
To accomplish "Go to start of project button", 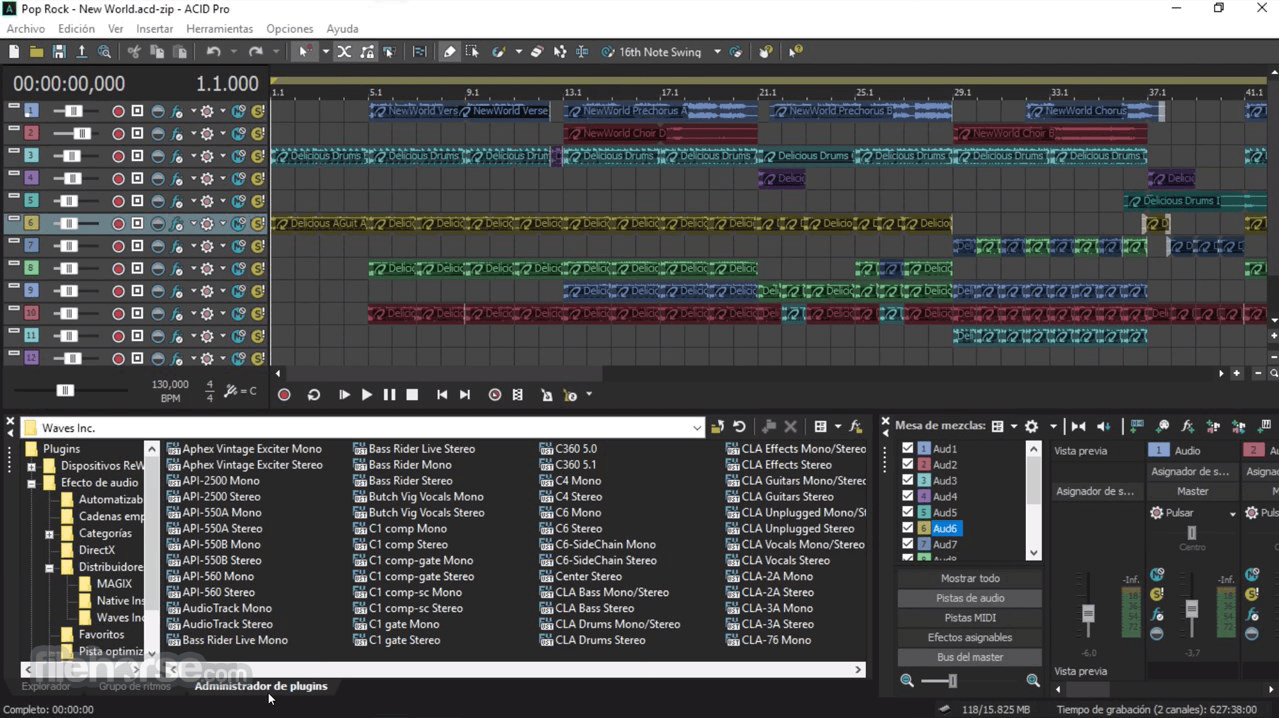I will point(442,395).
